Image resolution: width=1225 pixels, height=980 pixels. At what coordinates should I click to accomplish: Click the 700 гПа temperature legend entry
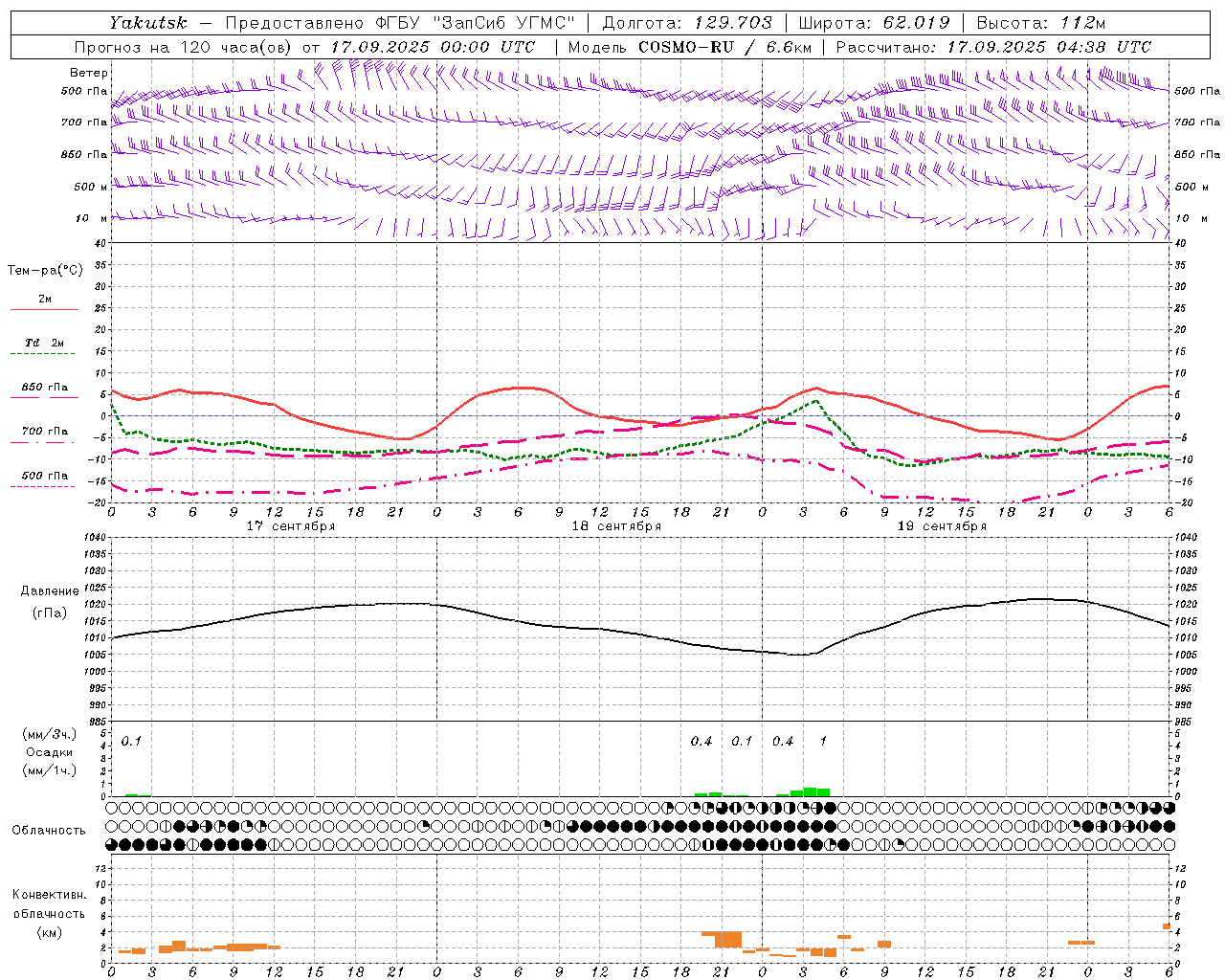click(x=45, y=431)
